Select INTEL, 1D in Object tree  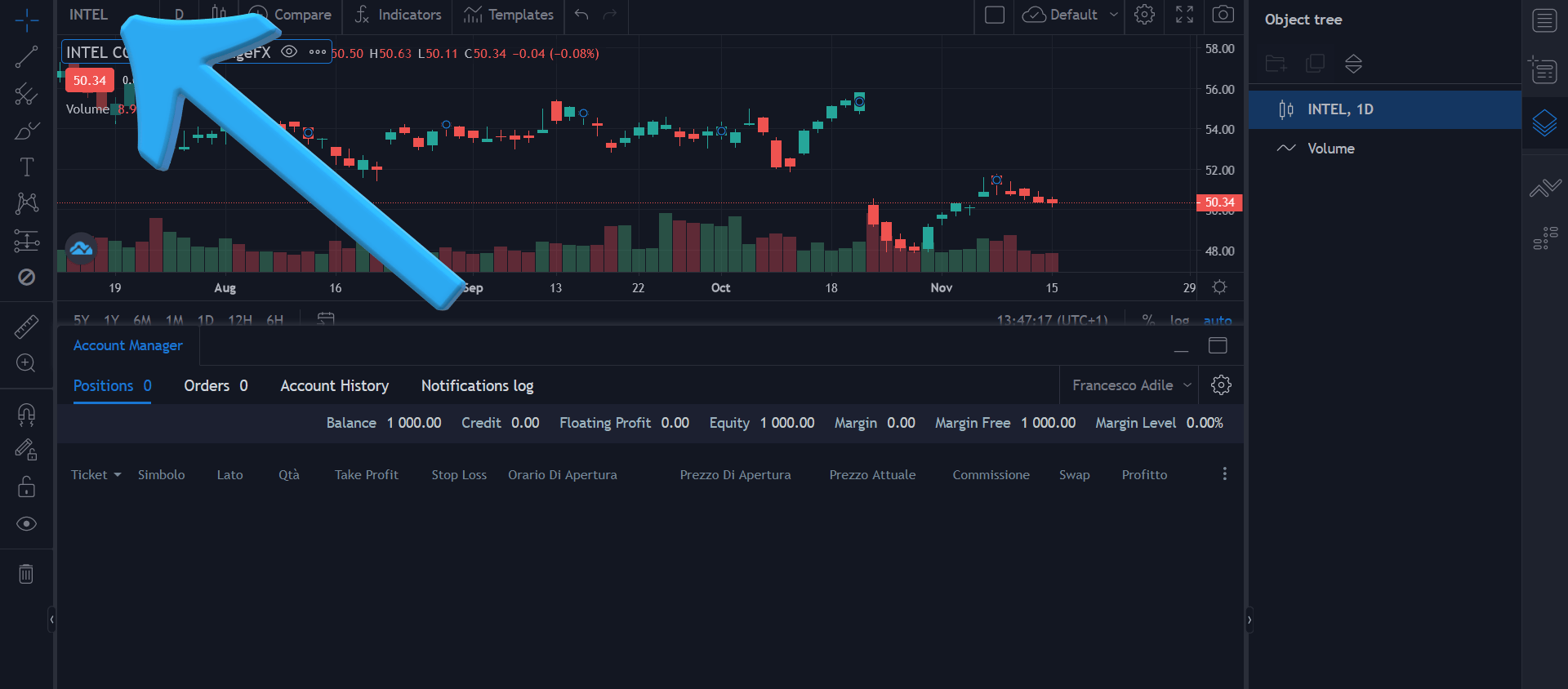1385,109
